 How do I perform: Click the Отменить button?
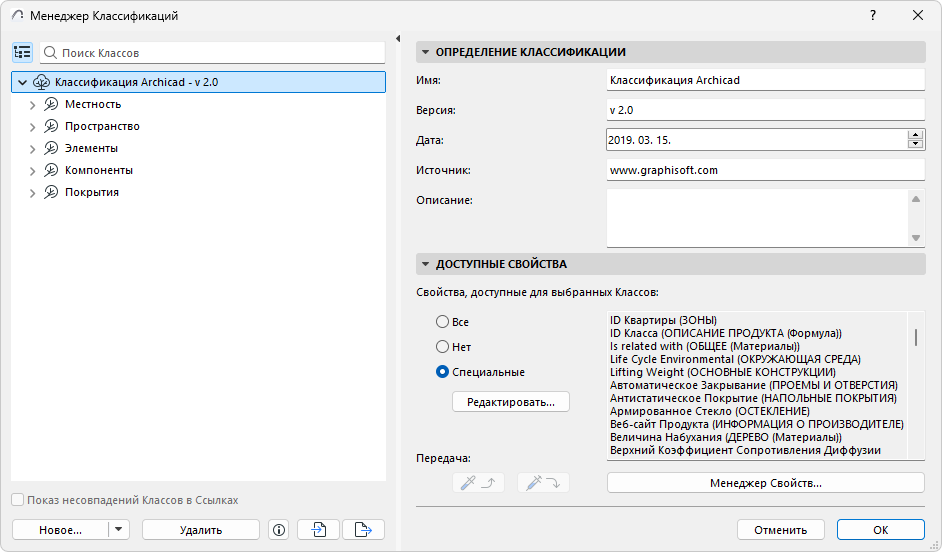point(780,530)
